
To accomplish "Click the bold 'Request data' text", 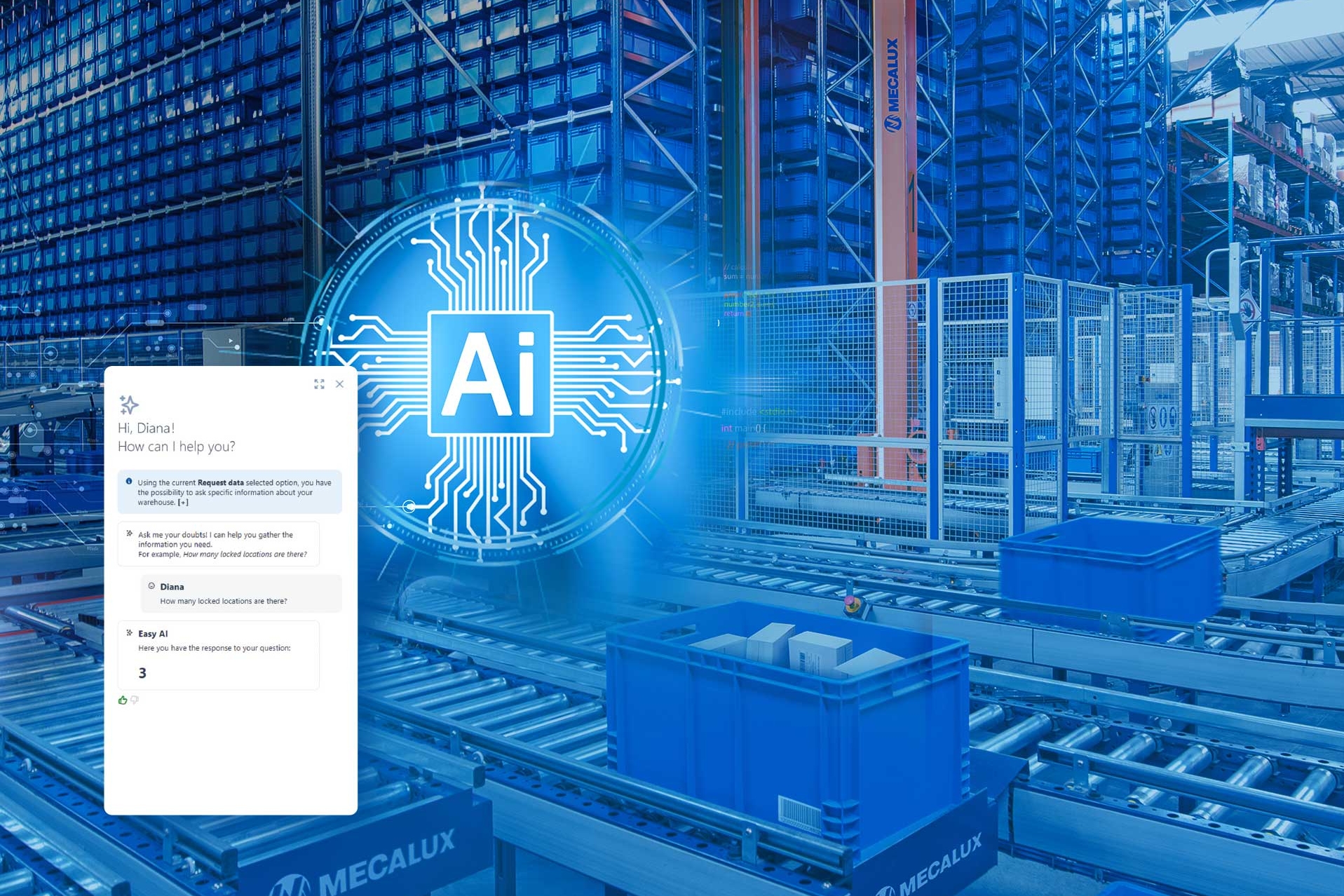I will pyautogui.click(x=220, y=482).
